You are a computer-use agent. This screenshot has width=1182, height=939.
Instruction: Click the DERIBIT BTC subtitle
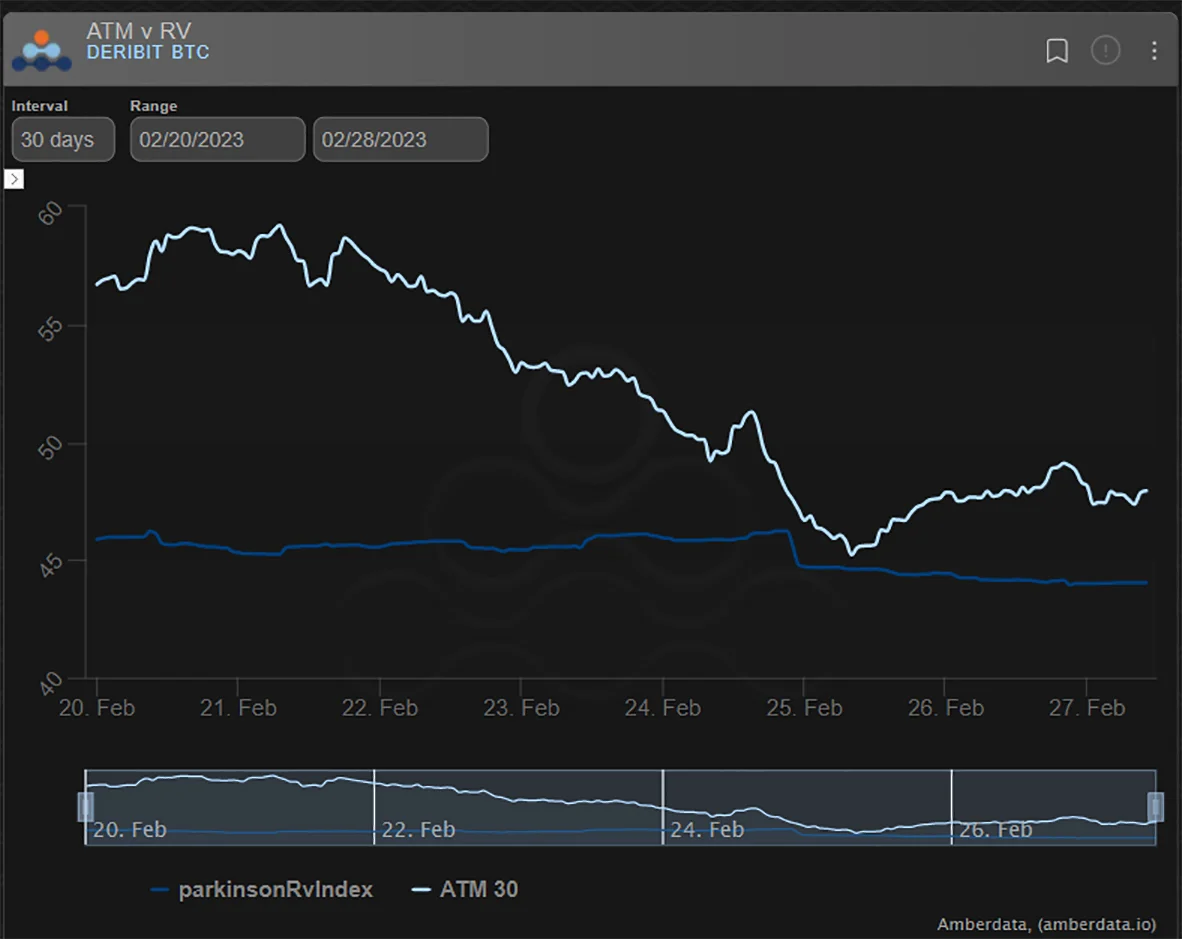click(148, 53)
